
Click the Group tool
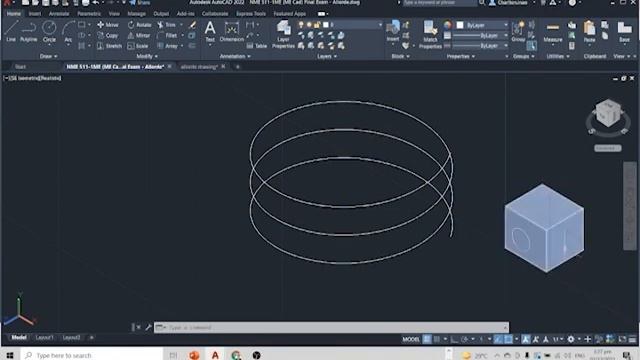(x=518, y=31)
